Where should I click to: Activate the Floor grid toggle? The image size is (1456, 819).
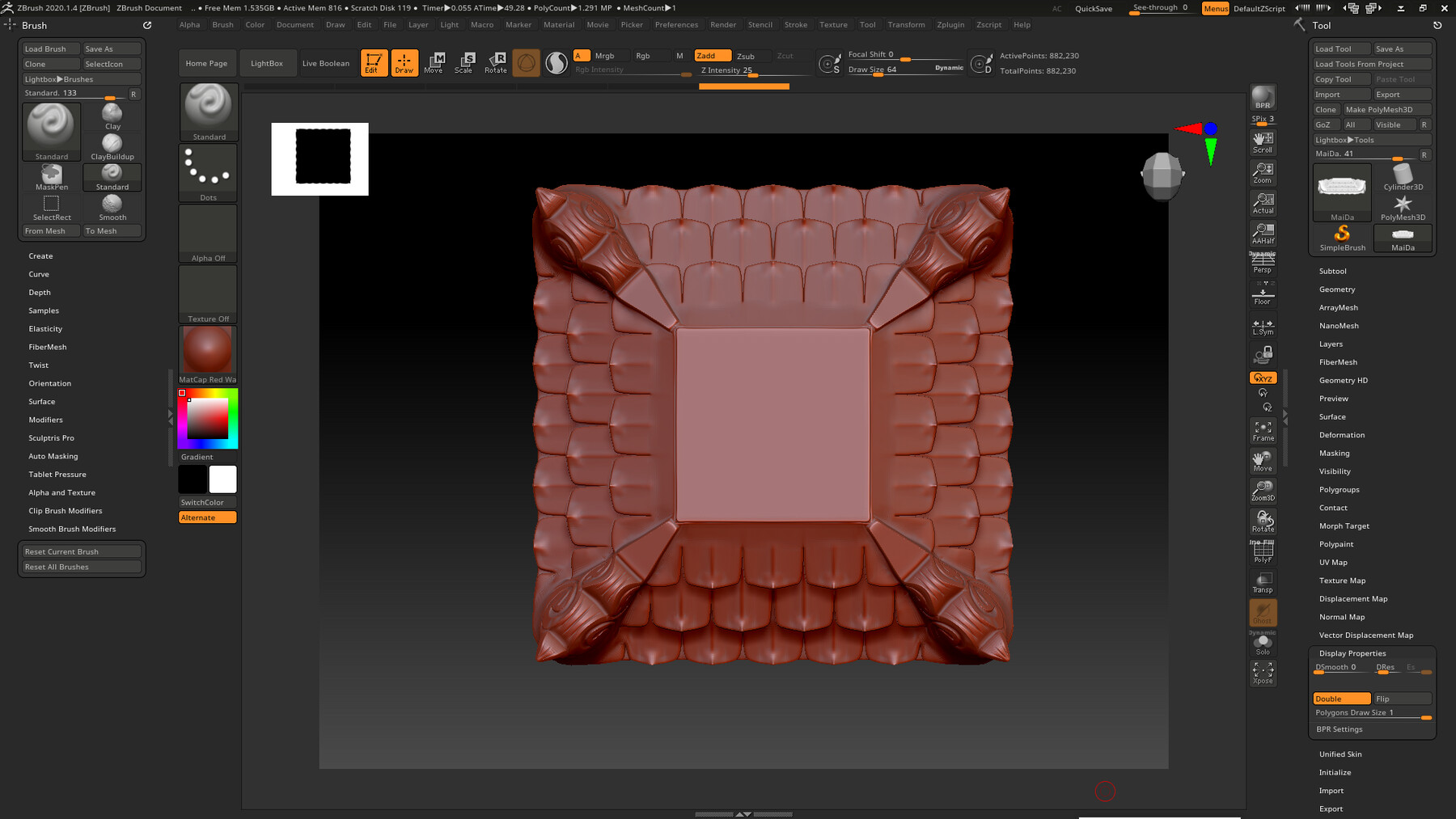1262,293
